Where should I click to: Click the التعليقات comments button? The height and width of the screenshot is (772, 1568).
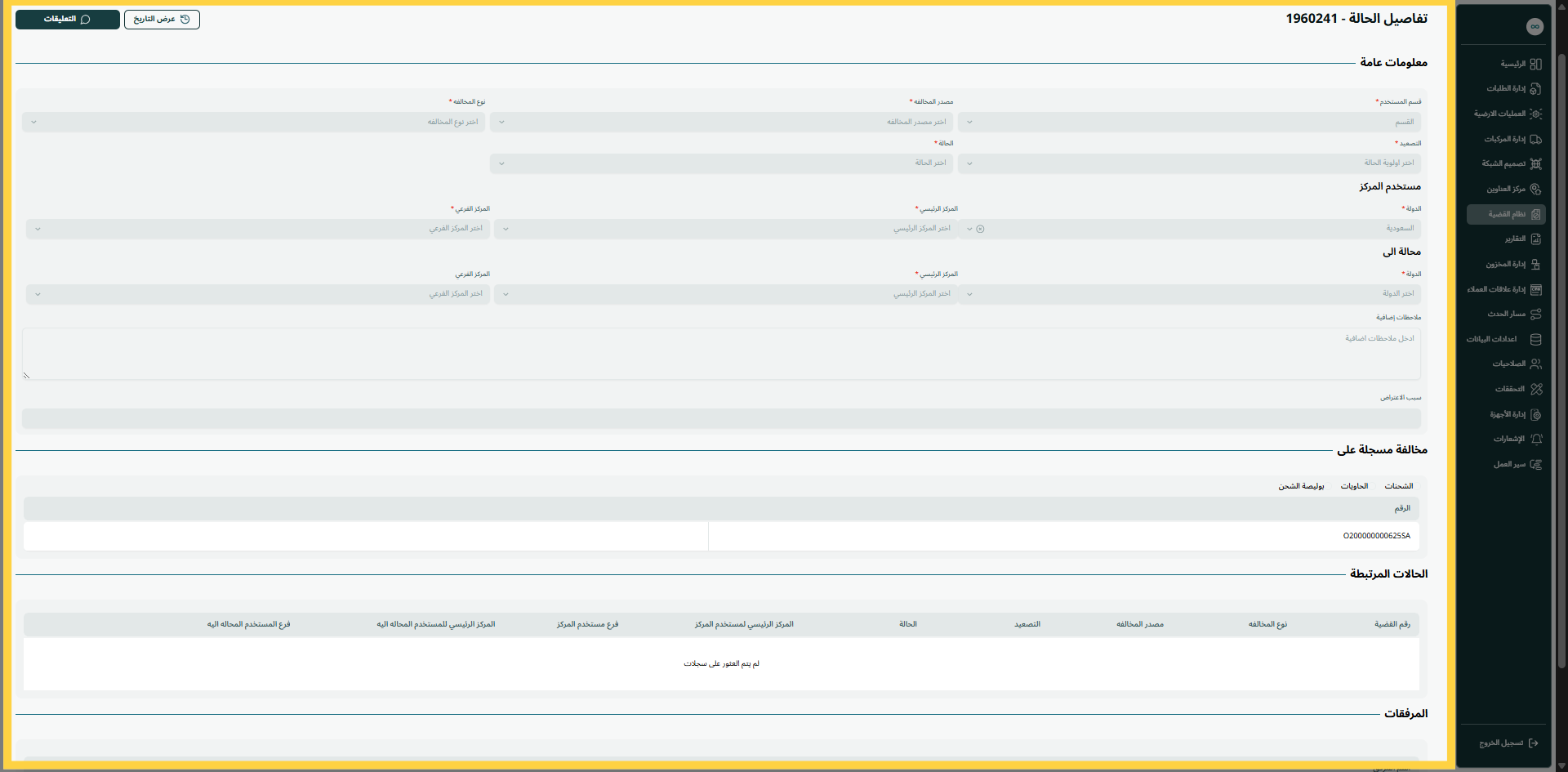click(67, 19)
